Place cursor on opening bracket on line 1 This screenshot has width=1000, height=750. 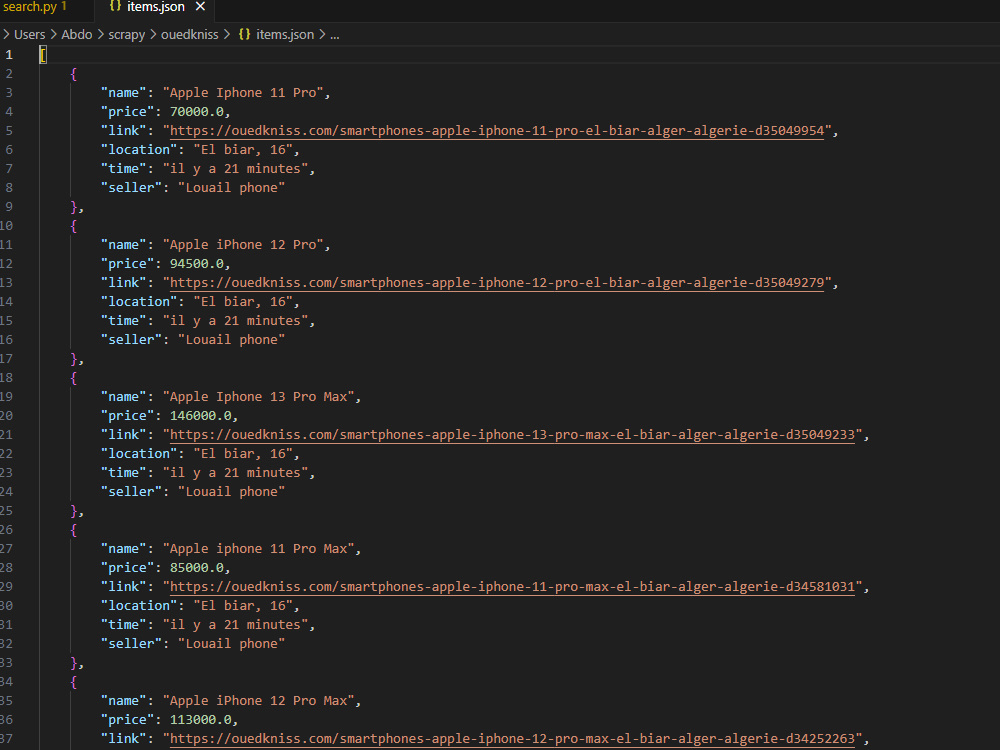point(43,55)
